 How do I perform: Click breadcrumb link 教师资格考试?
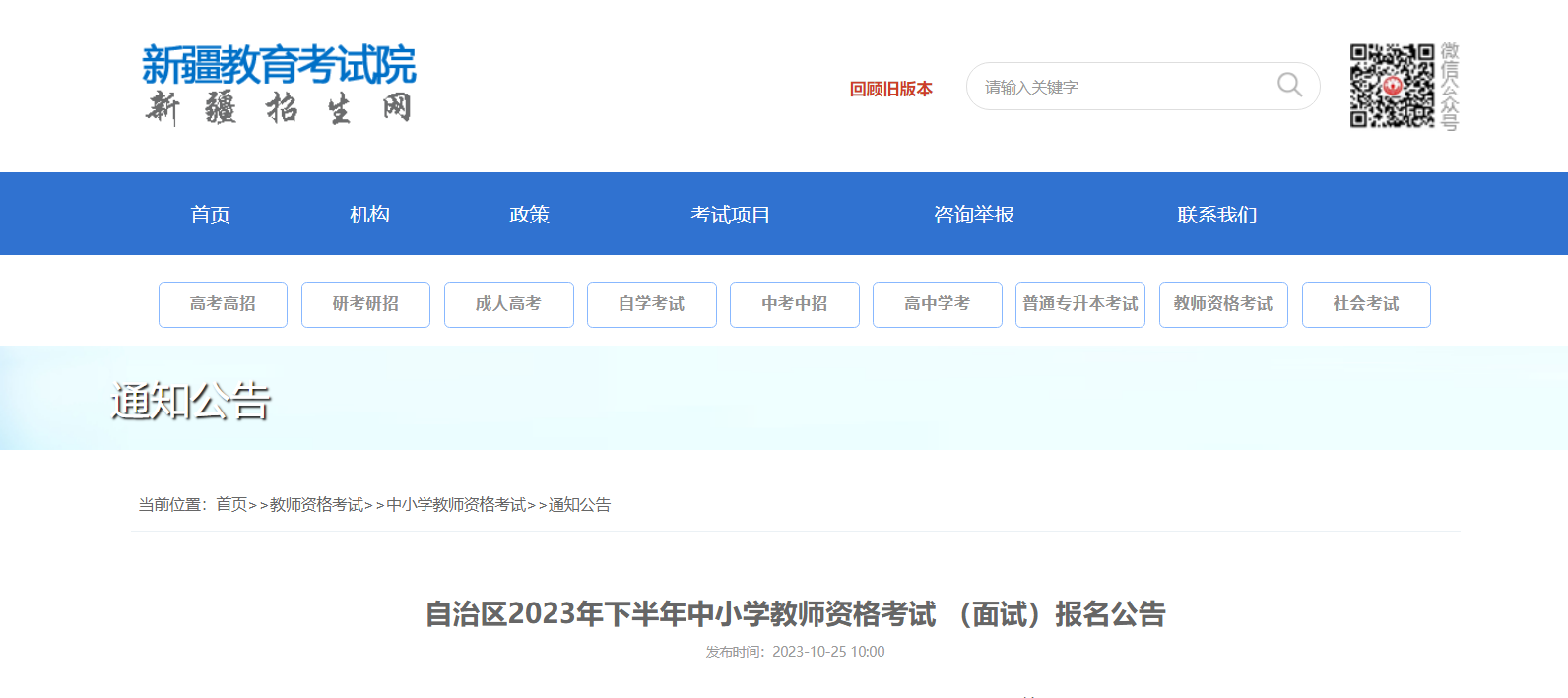click(x=316, y=505)
